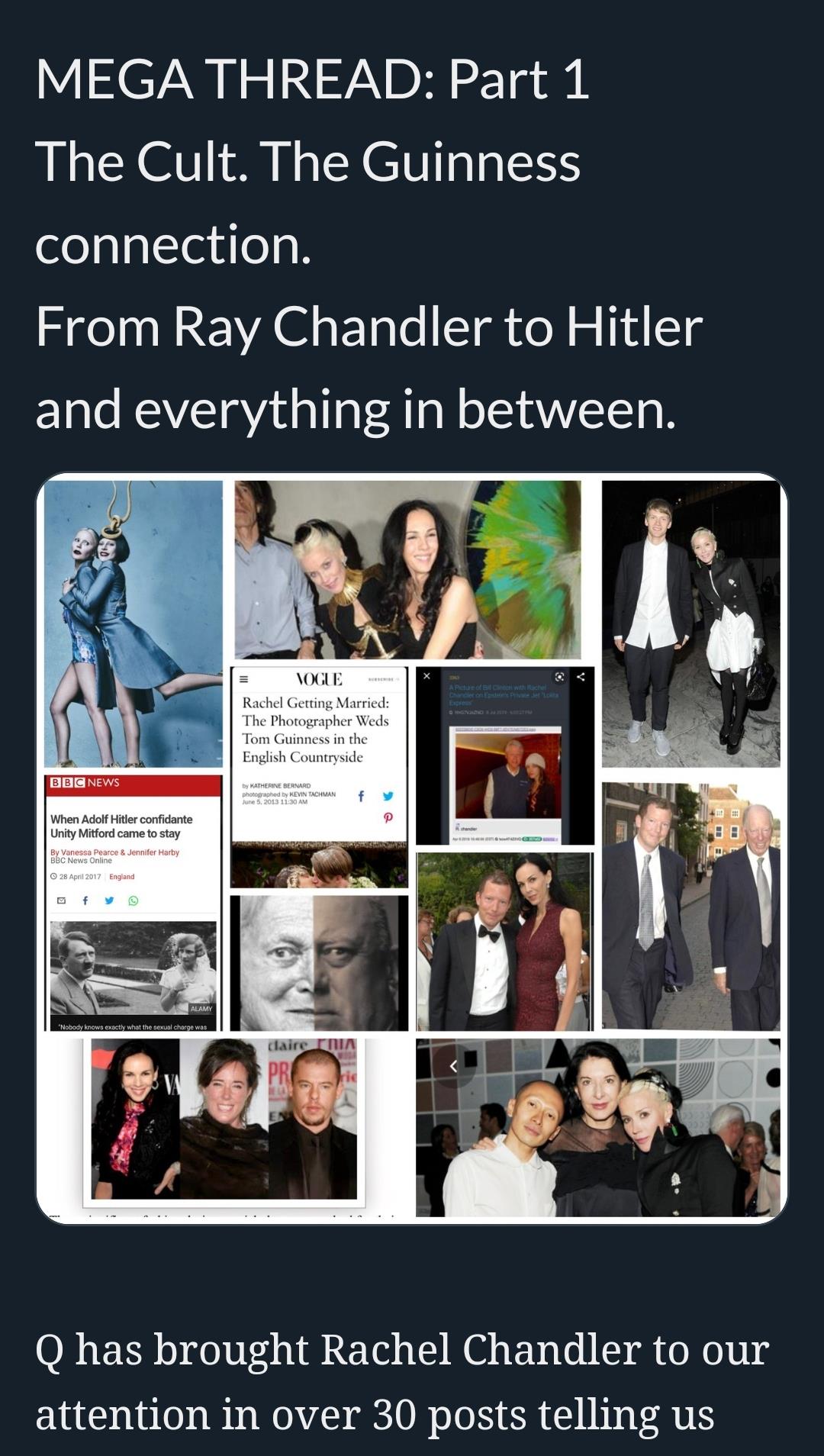Tap the WhatsApp icon under BBC article date

tap(134, 900)
